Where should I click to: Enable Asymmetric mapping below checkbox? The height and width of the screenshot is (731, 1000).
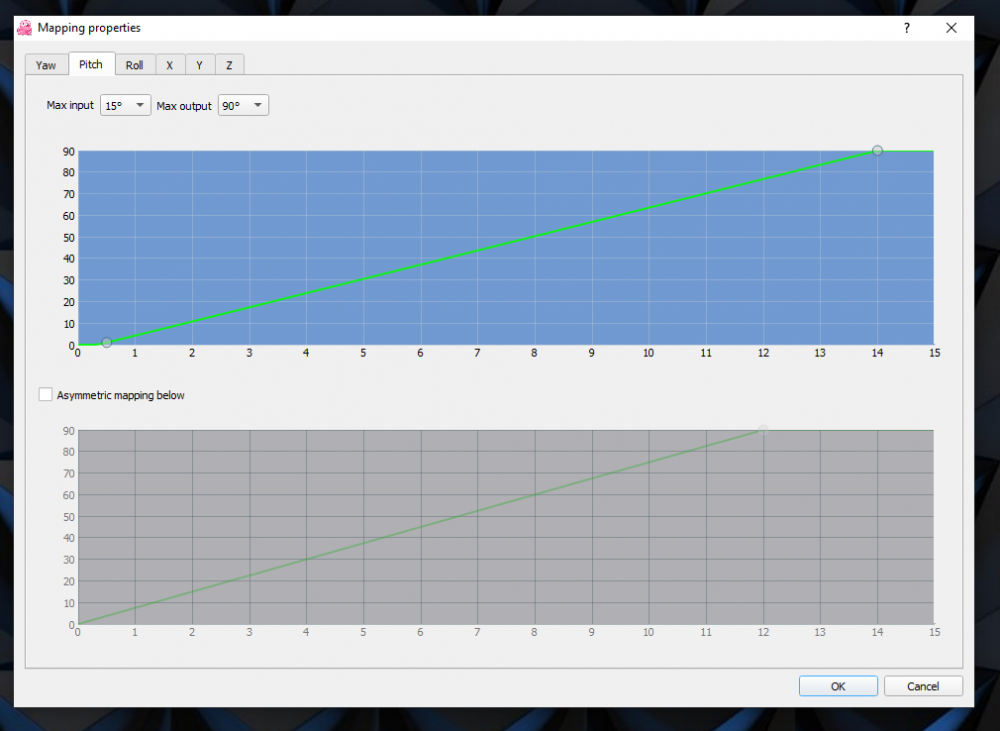click(x=45, y=395)
